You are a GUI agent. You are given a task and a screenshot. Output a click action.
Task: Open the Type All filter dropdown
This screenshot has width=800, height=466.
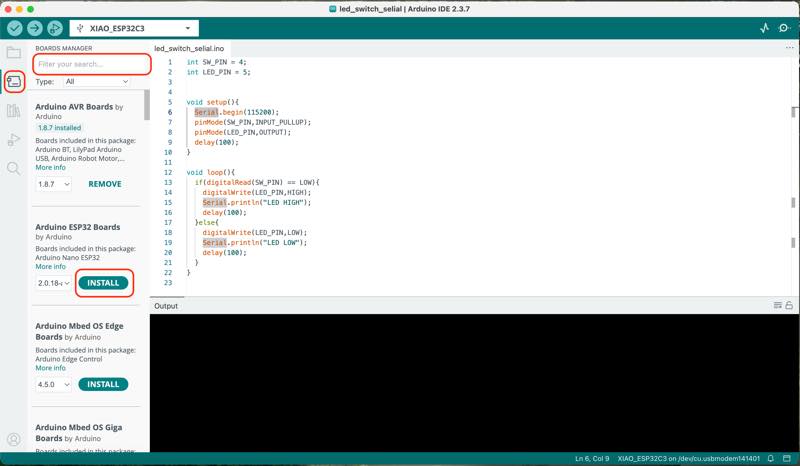[x=96, y=82]
